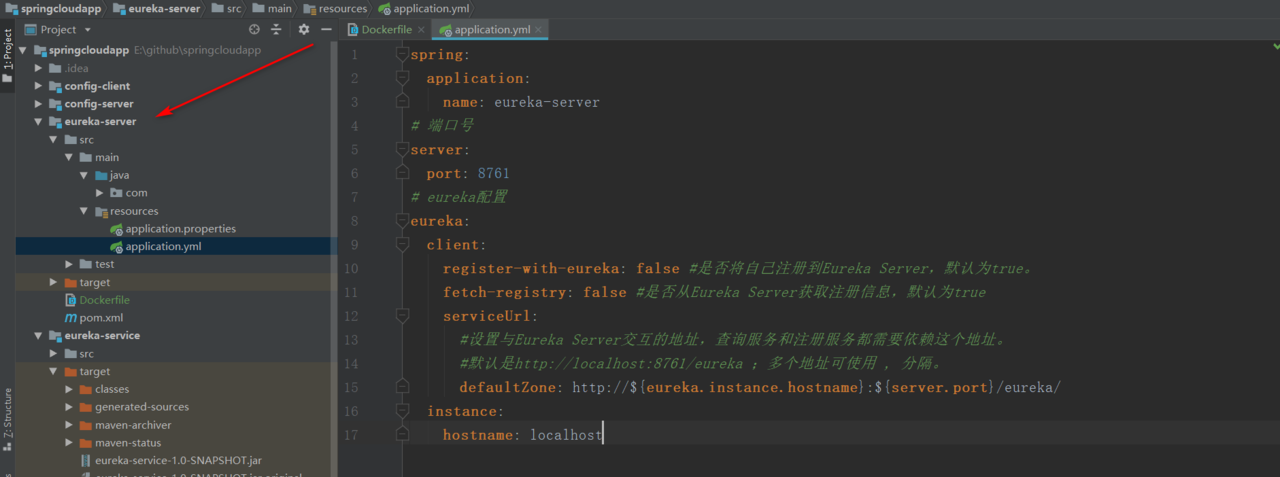Collapse the eureka-server module arrow
1280x477 pixels.
click(39, 122)
